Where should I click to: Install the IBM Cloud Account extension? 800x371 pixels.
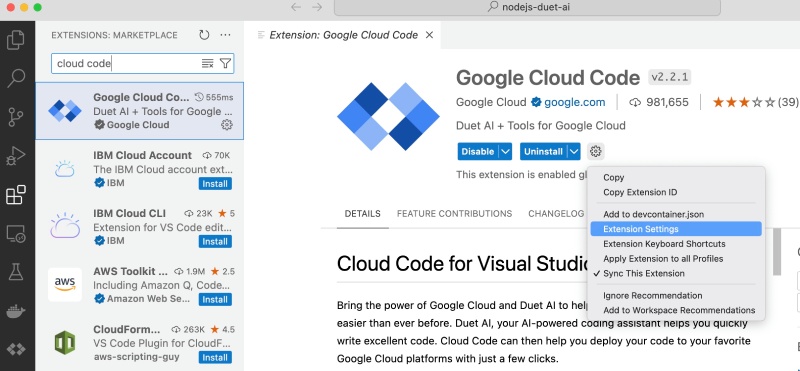point(215,183)
